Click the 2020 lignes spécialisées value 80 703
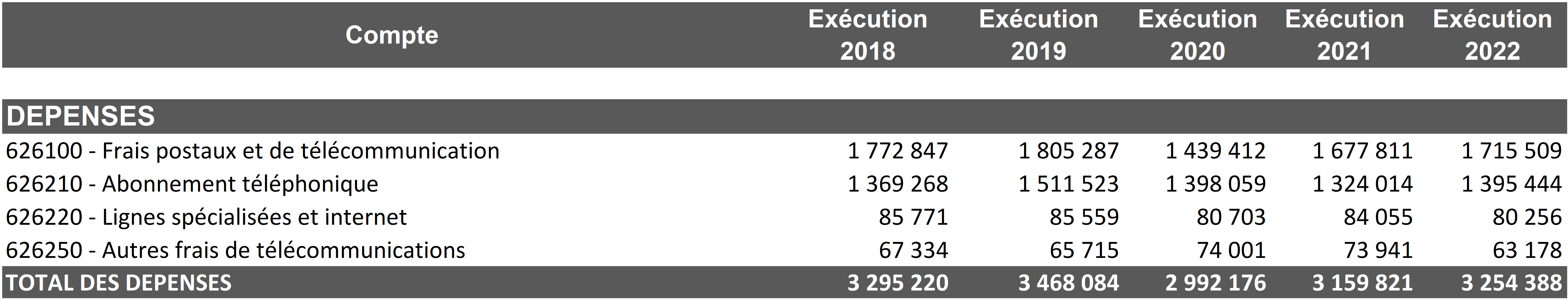Screen dimensions: 1568x299 [x=1231, y=217]
